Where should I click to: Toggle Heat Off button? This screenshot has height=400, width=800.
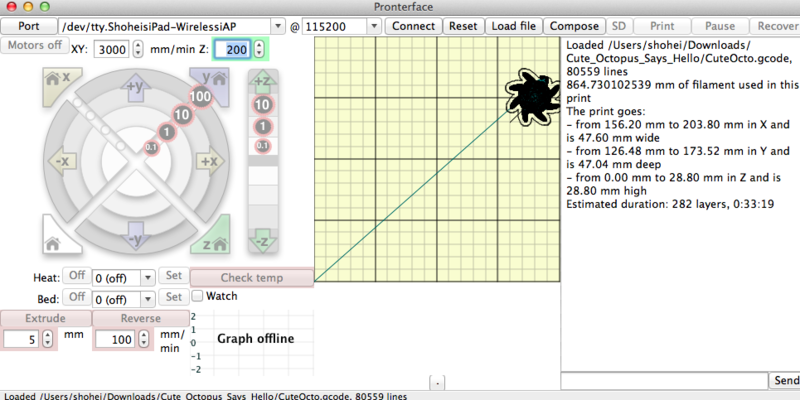(x=77, y=276)
